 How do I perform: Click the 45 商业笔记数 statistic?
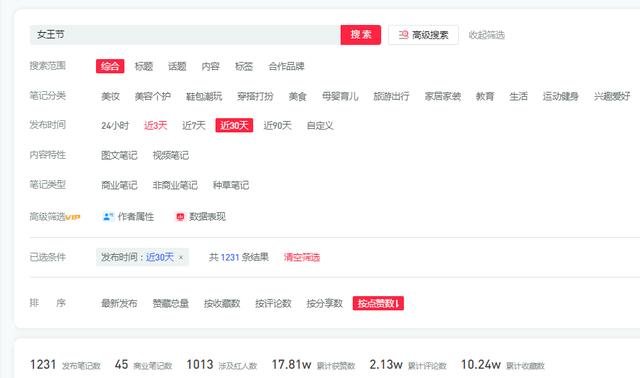click(x=143, y=365)
